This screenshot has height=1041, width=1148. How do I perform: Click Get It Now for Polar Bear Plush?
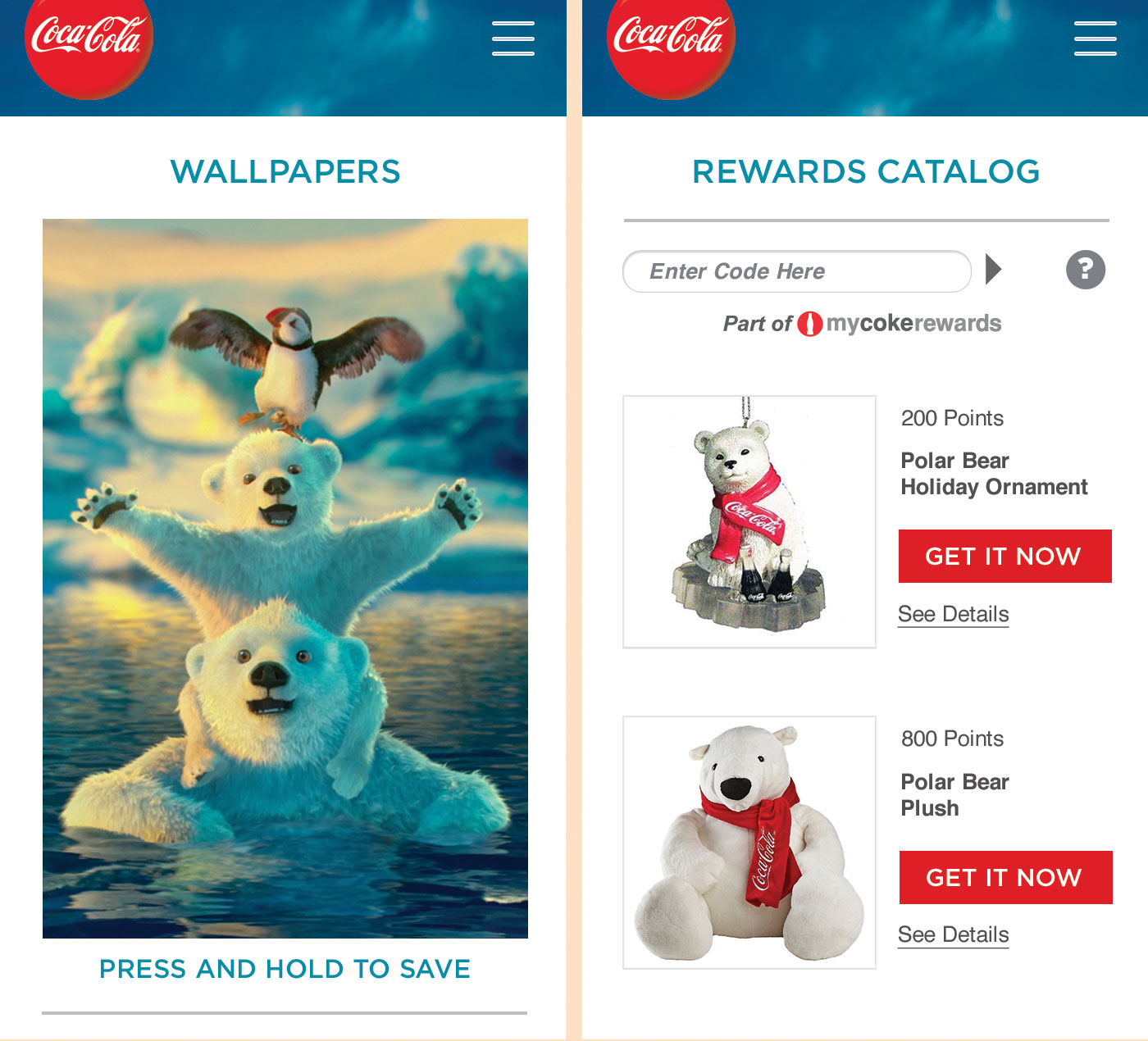1006,878
